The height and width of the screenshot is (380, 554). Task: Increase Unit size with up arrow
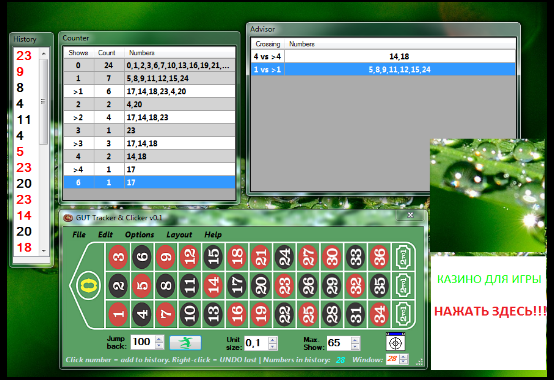tap(273, 340)
